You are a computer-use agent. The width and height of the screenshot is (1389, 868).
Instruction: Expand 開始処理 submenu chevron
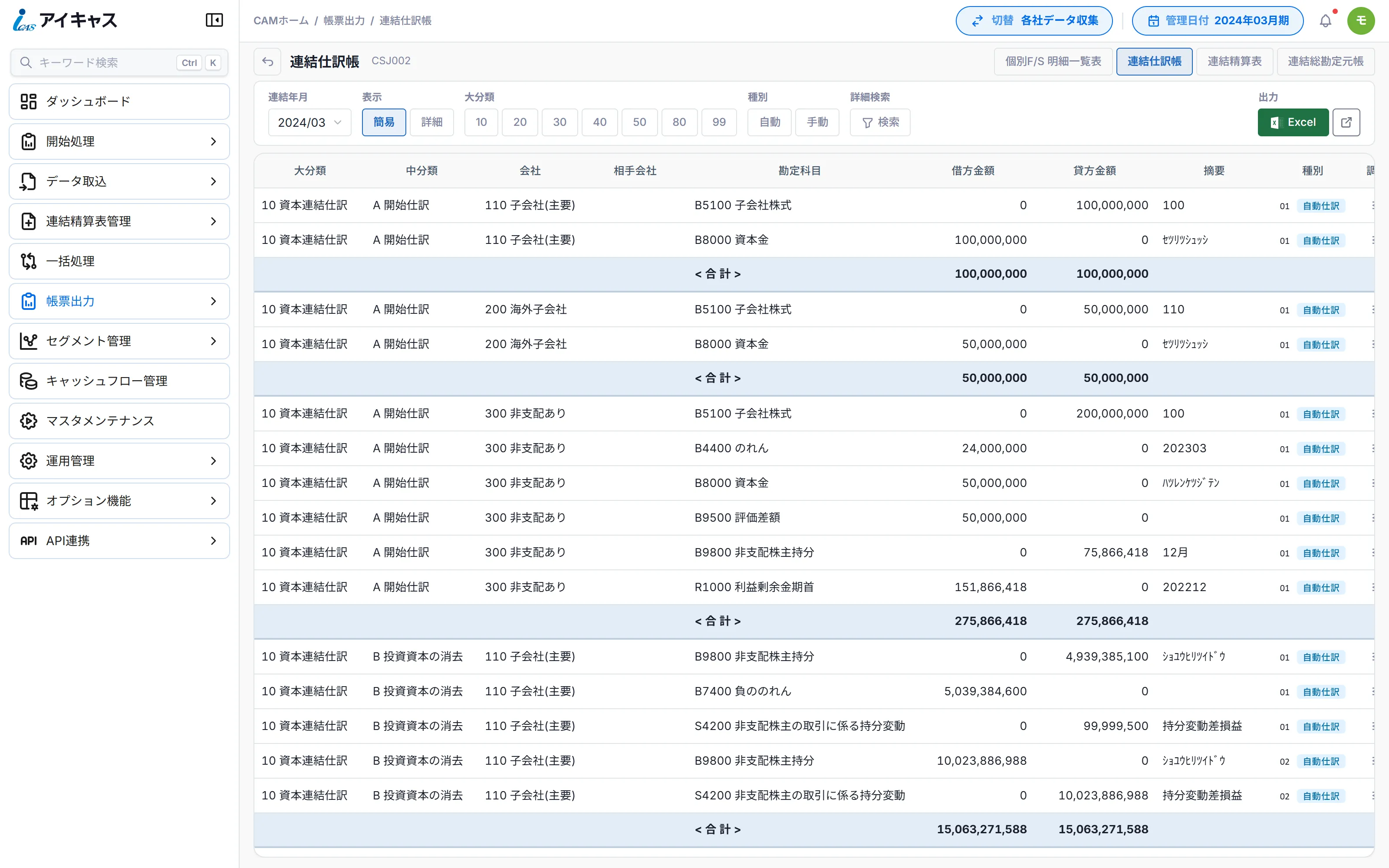pos(214,142)
